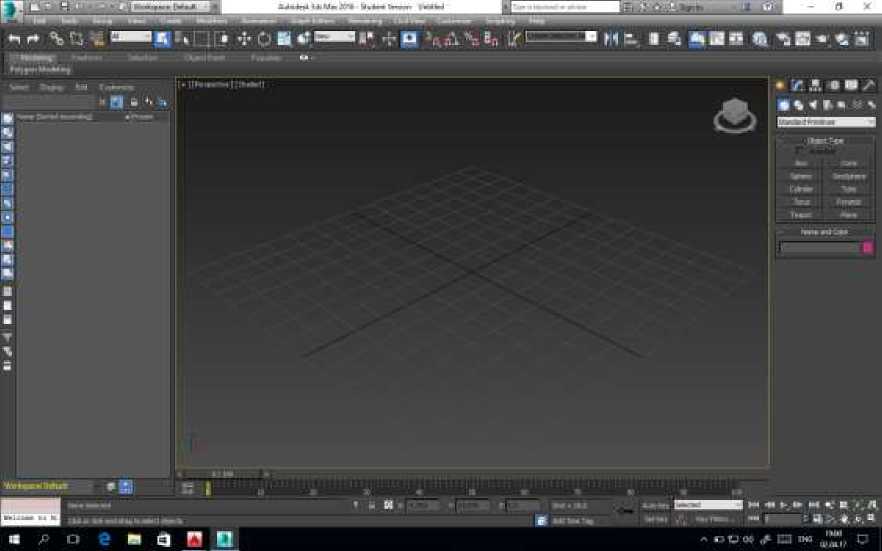Open the Help menu
The width and height of the screenshot is (882, 551).
[x=537, y=21]
